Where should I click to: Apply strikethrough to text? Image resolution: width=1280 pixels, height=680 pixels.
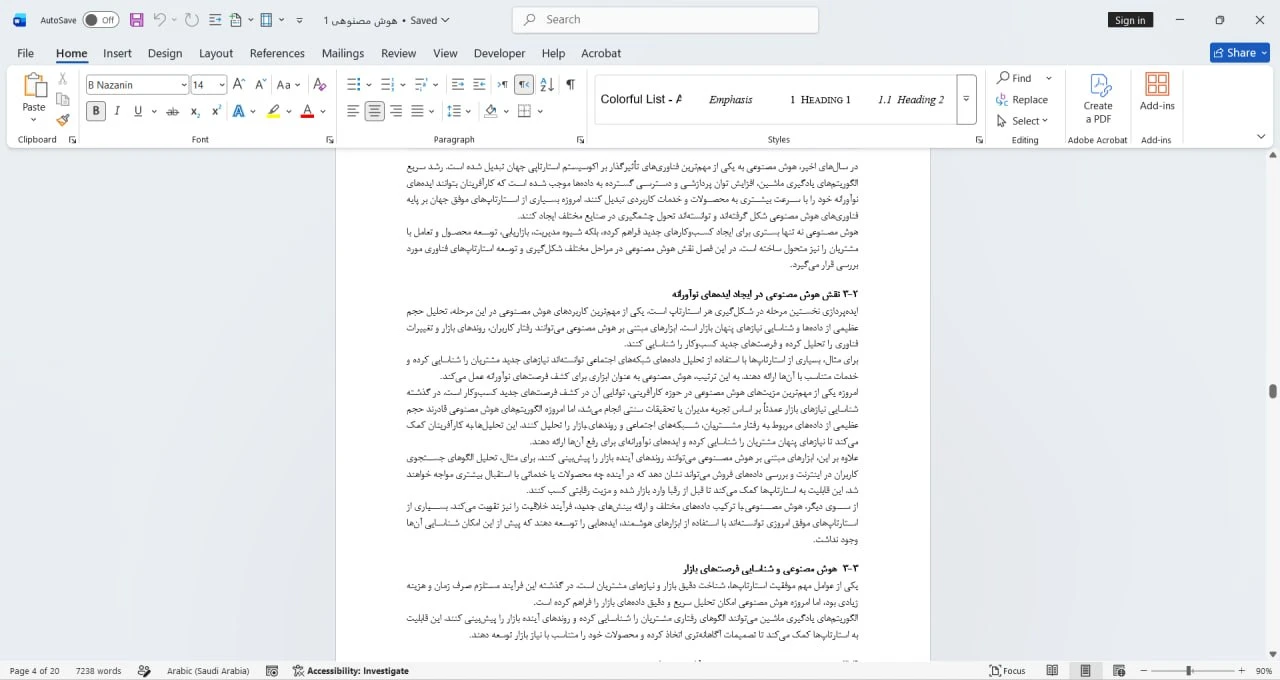(172, 111)
